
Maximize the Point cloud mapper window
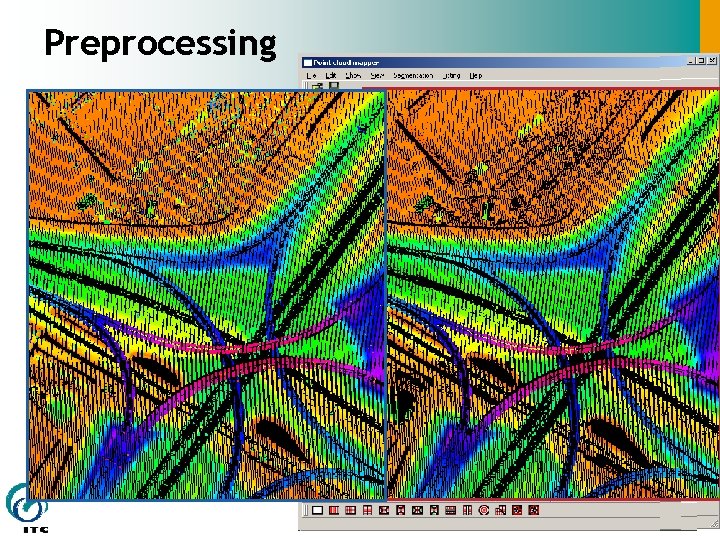[701, 61]
